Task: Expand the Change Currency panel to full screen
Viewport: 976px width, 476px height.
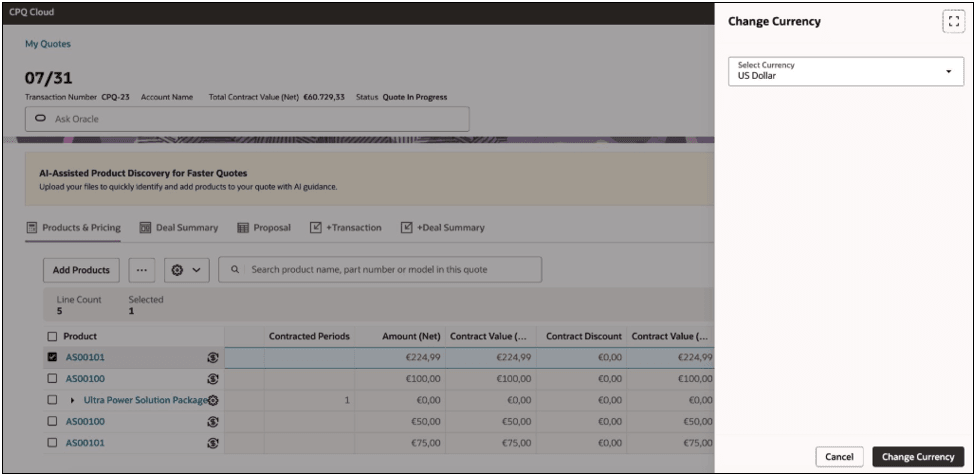Action: [x=953, y=22]
